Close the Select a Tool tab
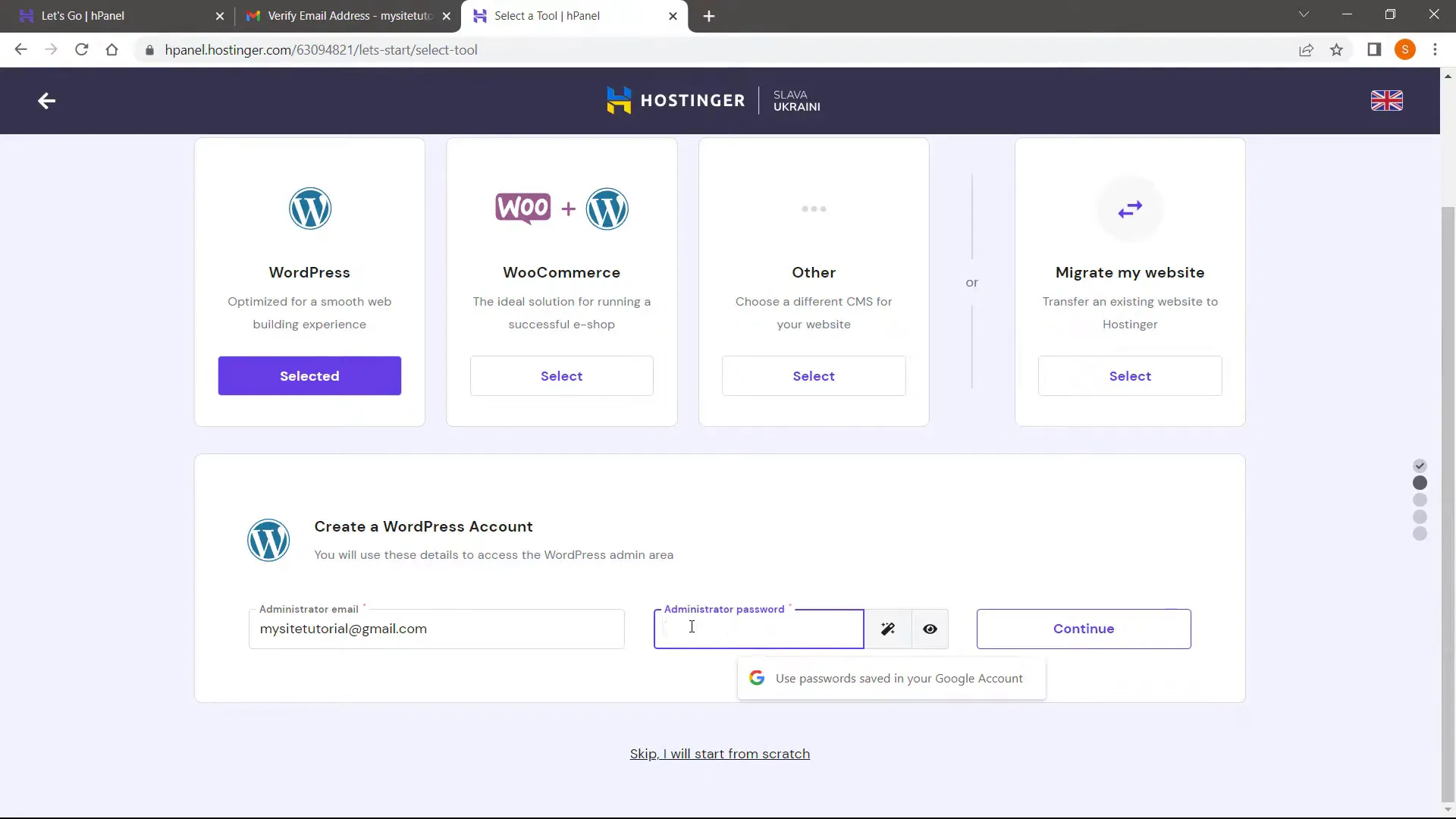 [673, 16]
